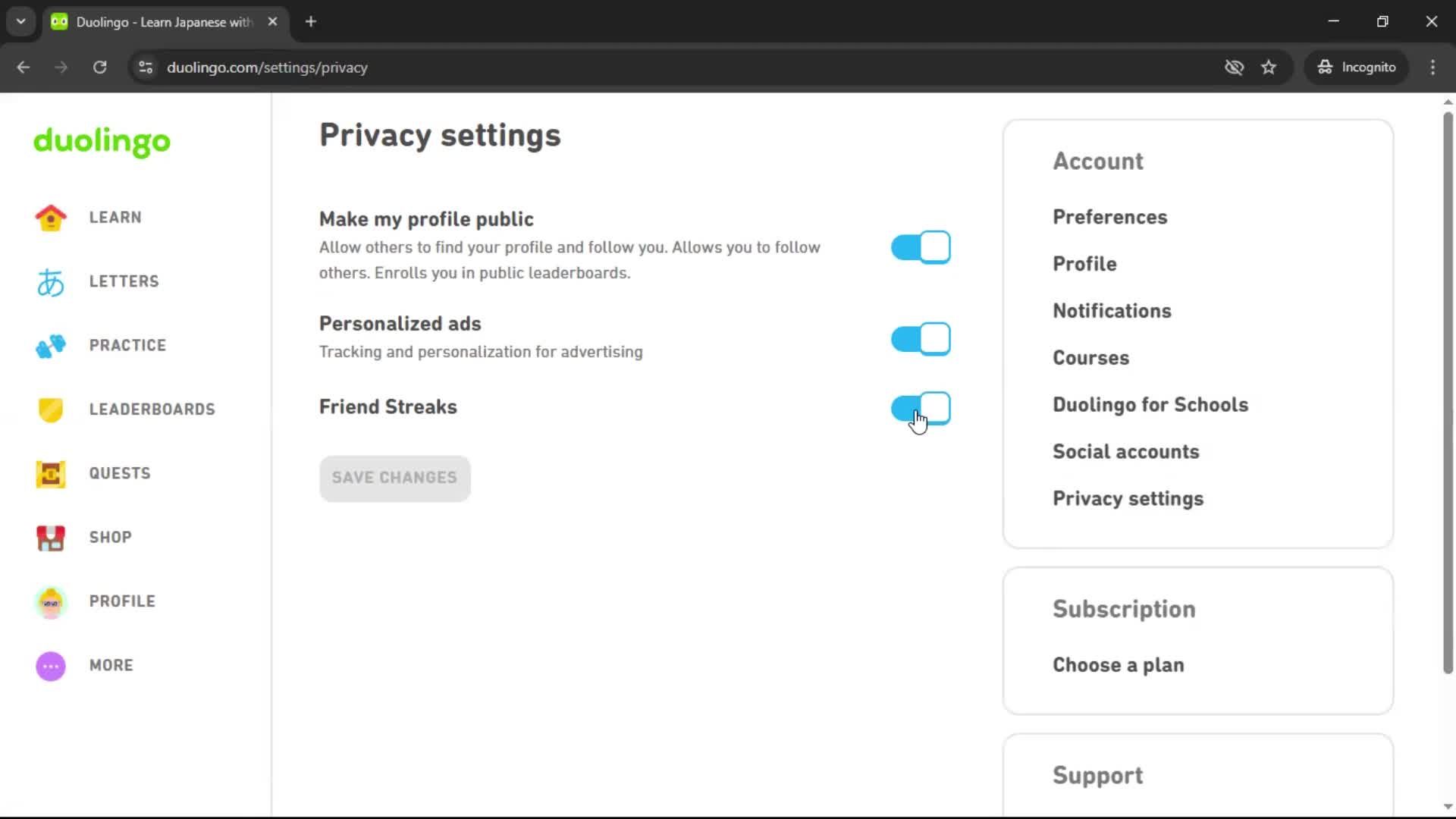This screenshot has width=1456, height=819.
Task: Open Notifications settings
Action: 1112,310
